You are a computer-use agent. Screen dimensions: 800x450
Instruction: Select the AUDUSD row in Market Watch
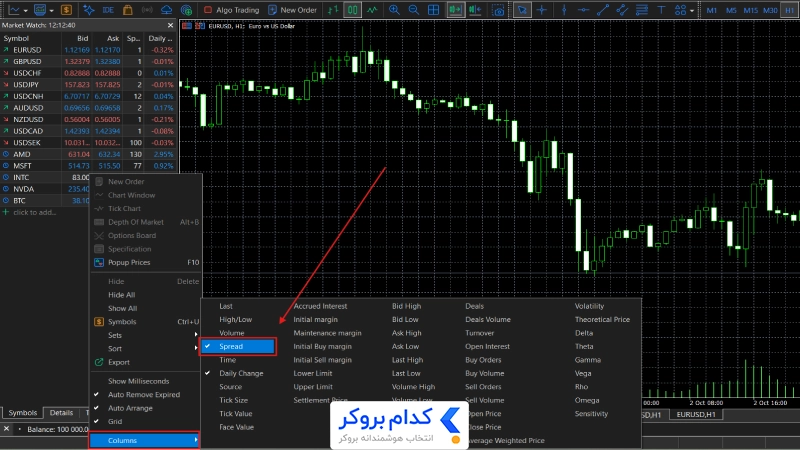(x=88, y=108)
